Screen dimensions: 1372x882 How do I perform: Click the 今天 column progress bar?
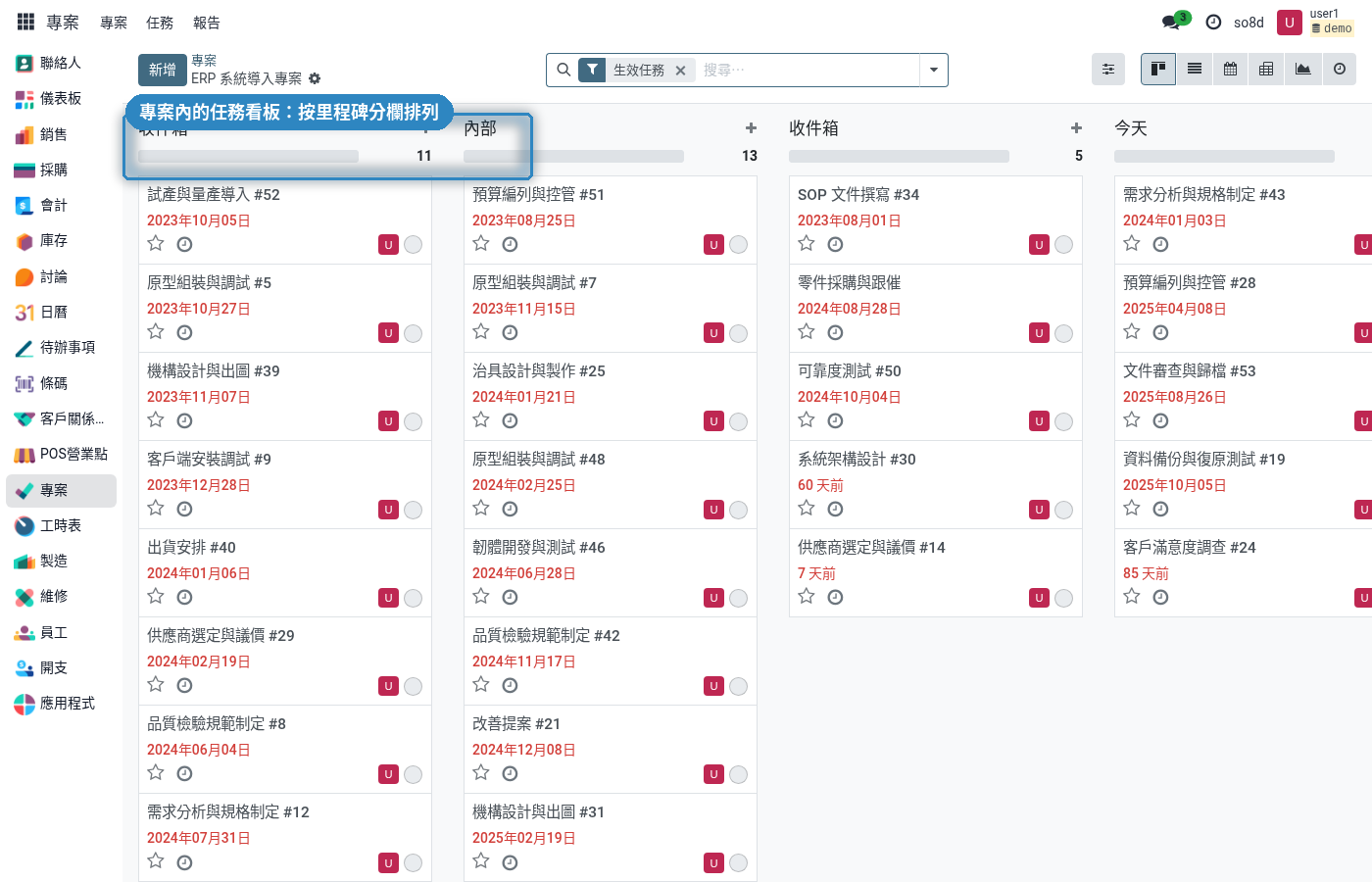pyautogui.click(x=1224, y=156)
